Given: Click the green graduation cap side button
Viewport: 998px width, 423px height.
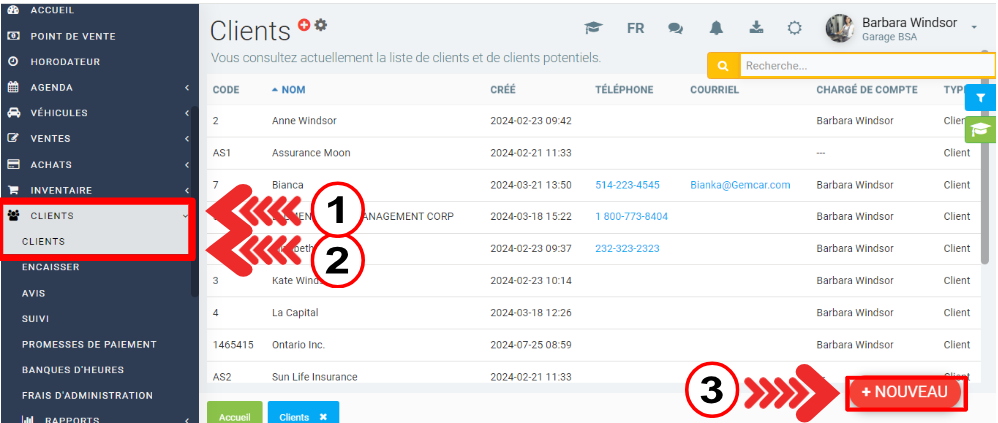Looking at the screenshot, I should (x=980, y=130).
